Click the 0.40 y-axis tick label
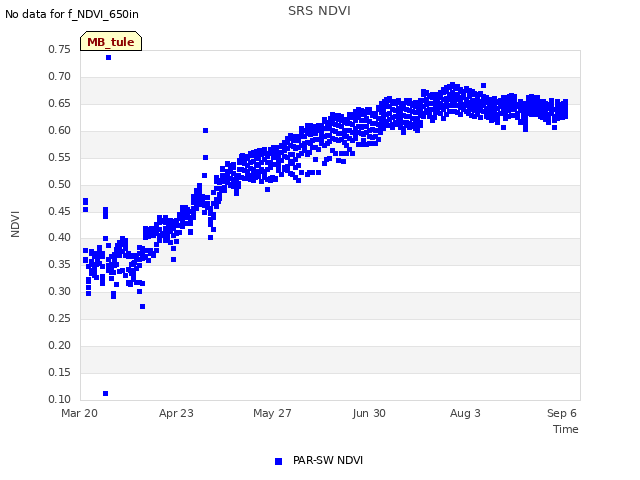Image resolution: width=640 pixels, height=480 pixels. coord(59,237)
